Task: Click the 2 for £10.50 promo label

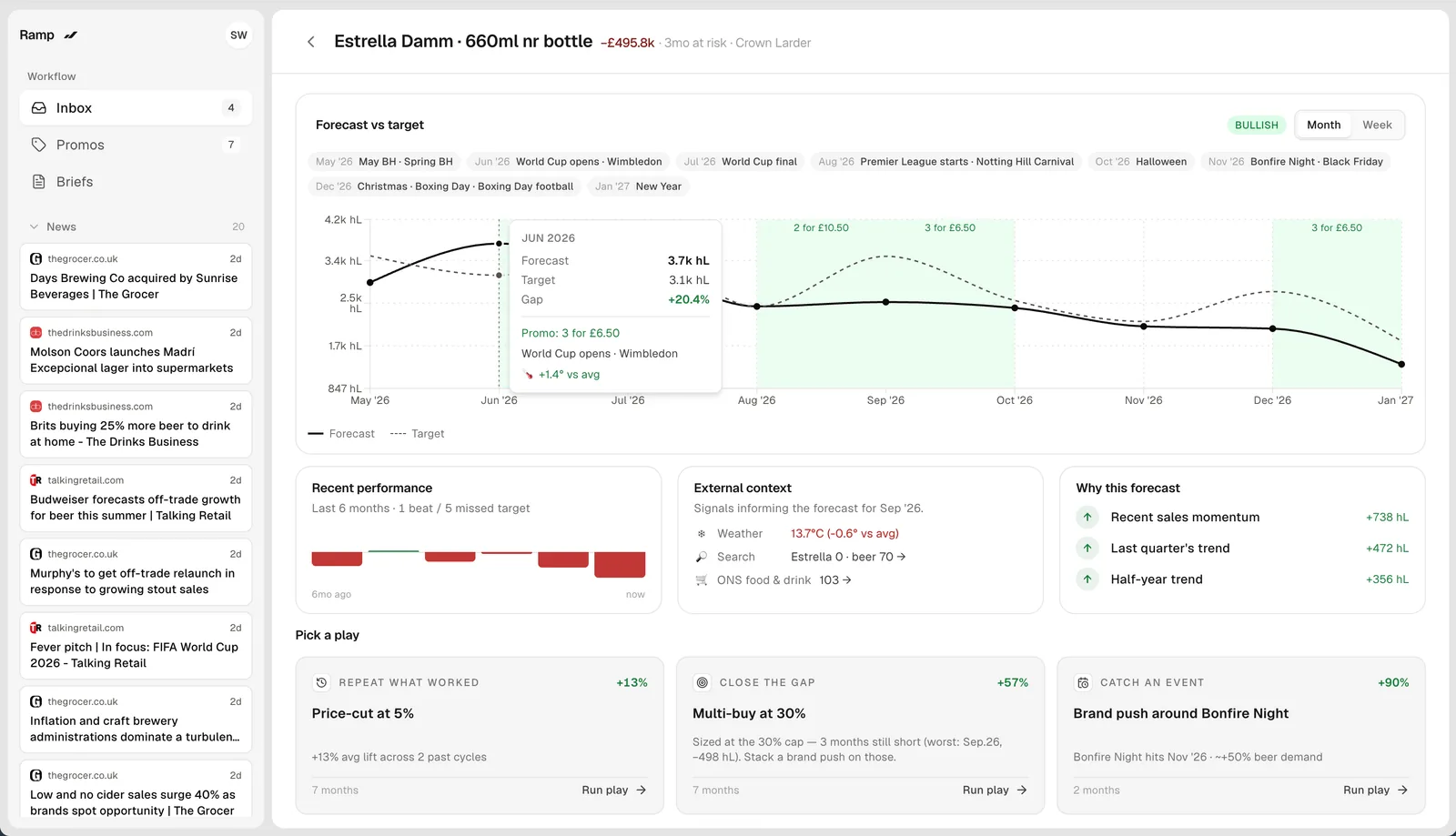Action: [821, 228]
